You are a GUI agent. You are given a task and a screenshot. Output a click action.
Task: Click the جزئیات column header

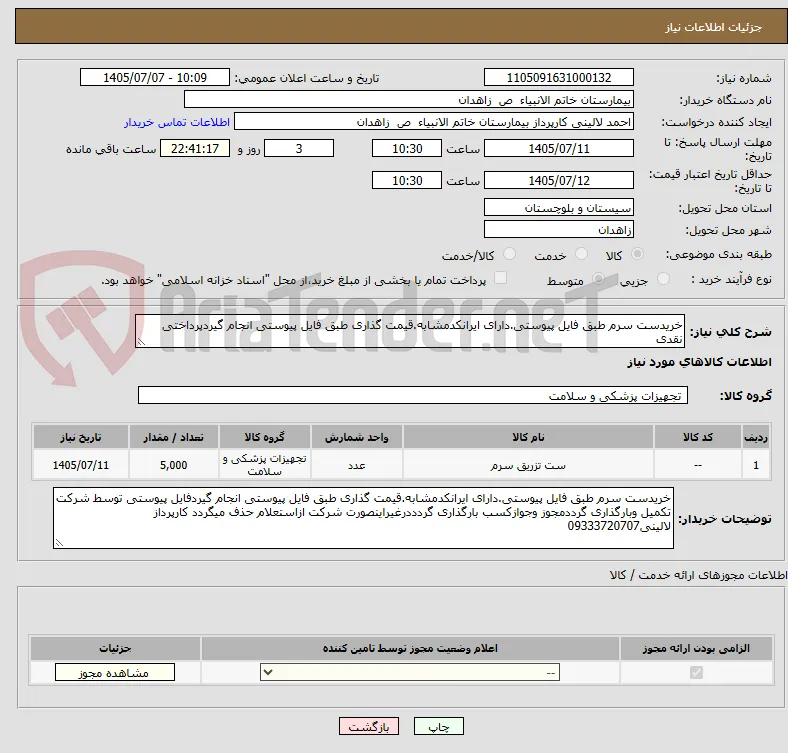tap(115, 648)
